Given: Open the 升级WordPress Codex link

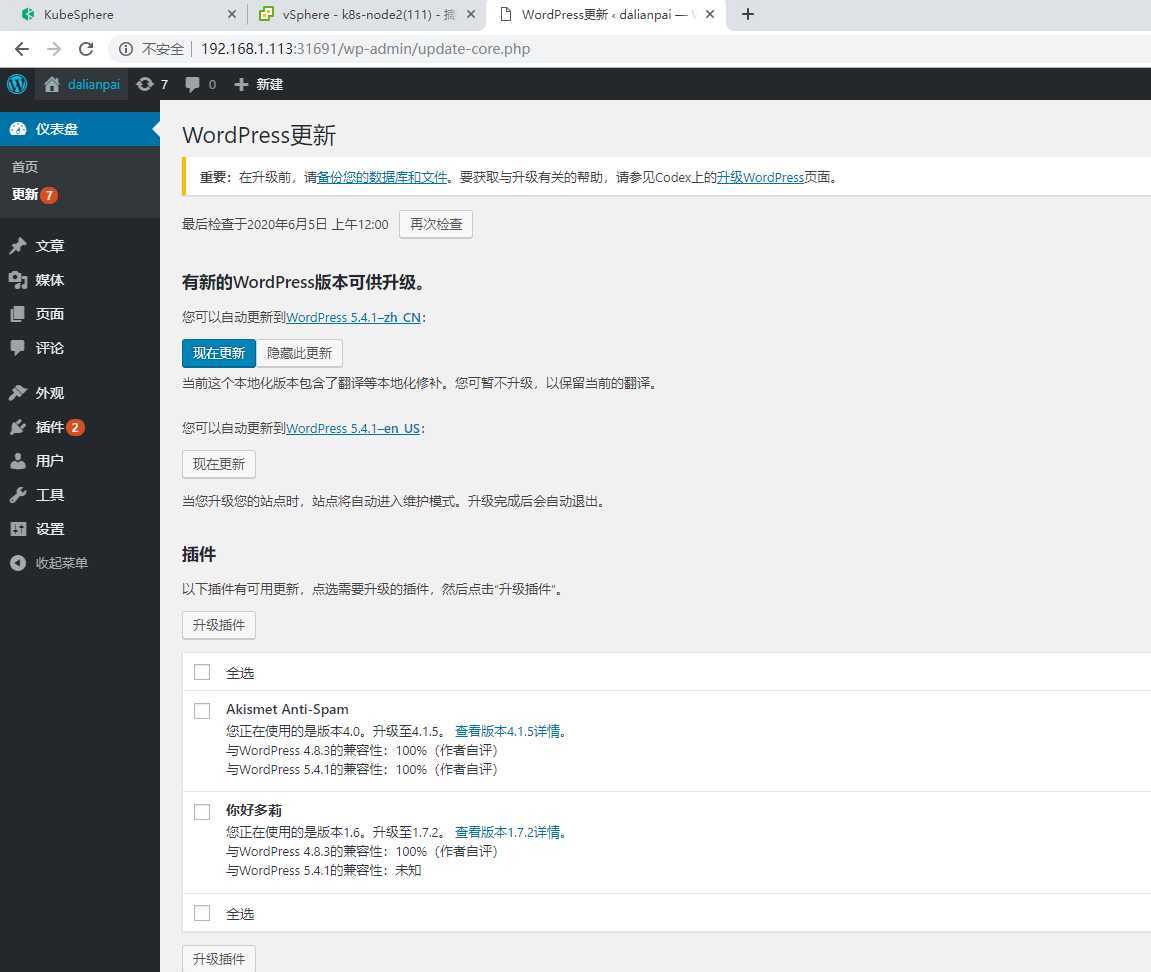Looking at the screenshot, I should point(760,178).
